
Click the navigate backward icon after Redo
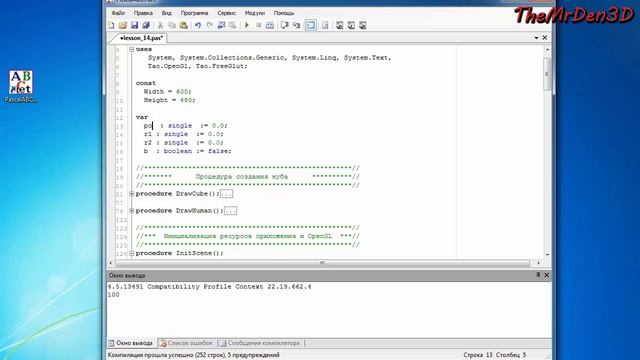[x=221, y=25]
